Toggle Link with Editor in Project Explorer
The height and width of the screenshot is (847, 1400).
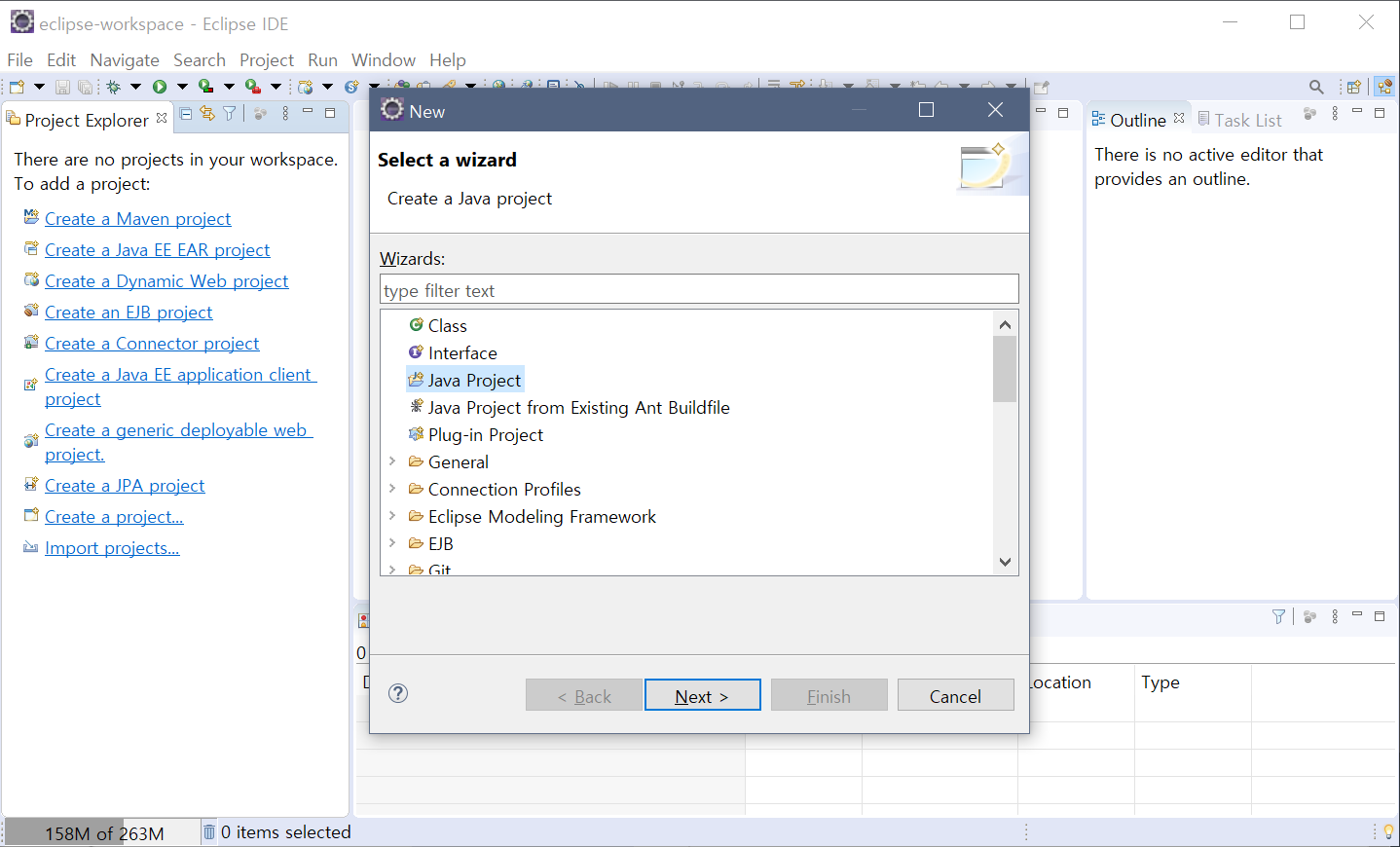pos(207,114)
